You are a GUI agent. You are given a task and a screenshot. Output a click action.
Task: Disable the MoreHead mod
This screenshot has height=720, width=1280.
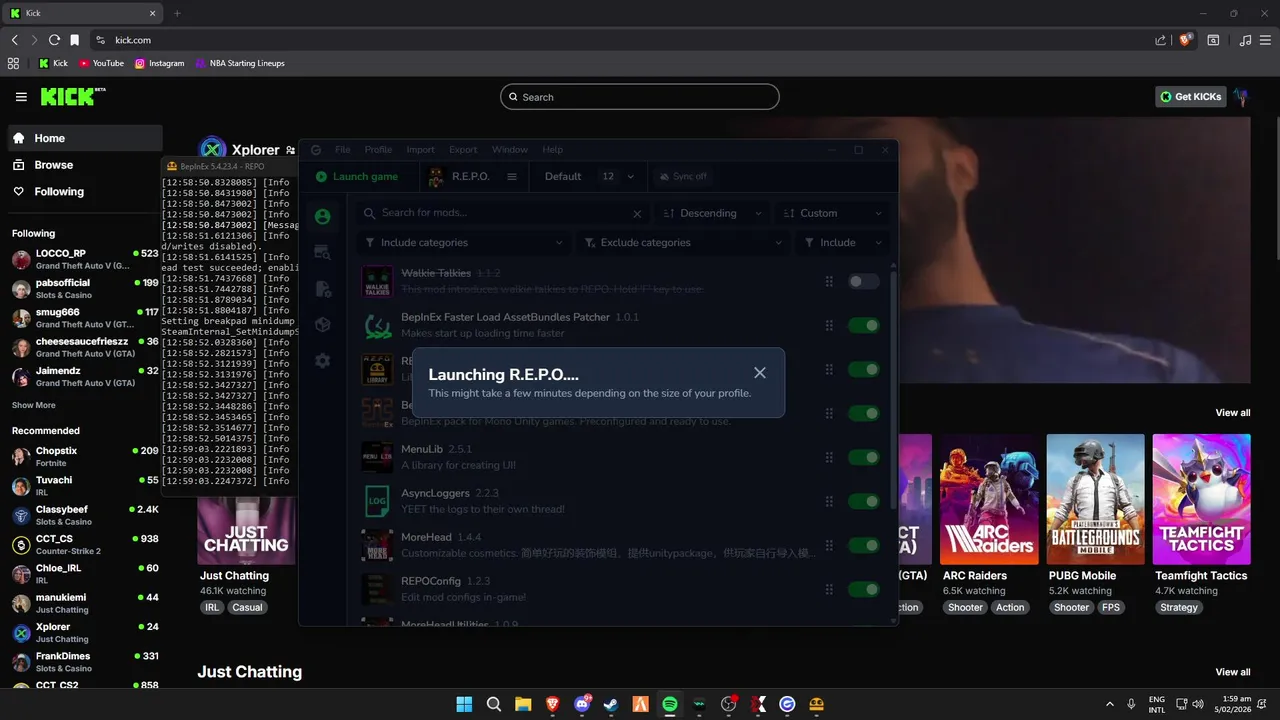coord(863,545)
